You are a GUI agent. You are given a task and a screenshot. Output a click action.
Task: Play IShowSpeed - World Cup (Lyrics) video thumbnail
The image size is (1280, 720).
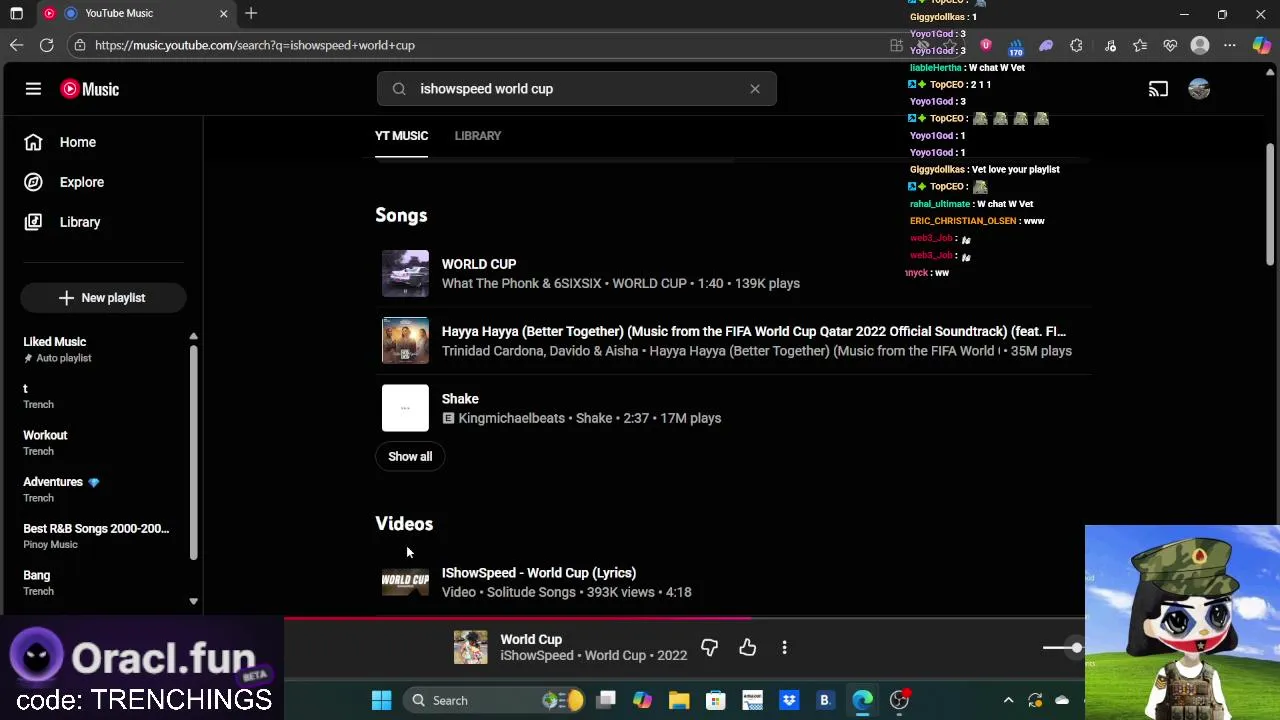[x=405, y=582]
